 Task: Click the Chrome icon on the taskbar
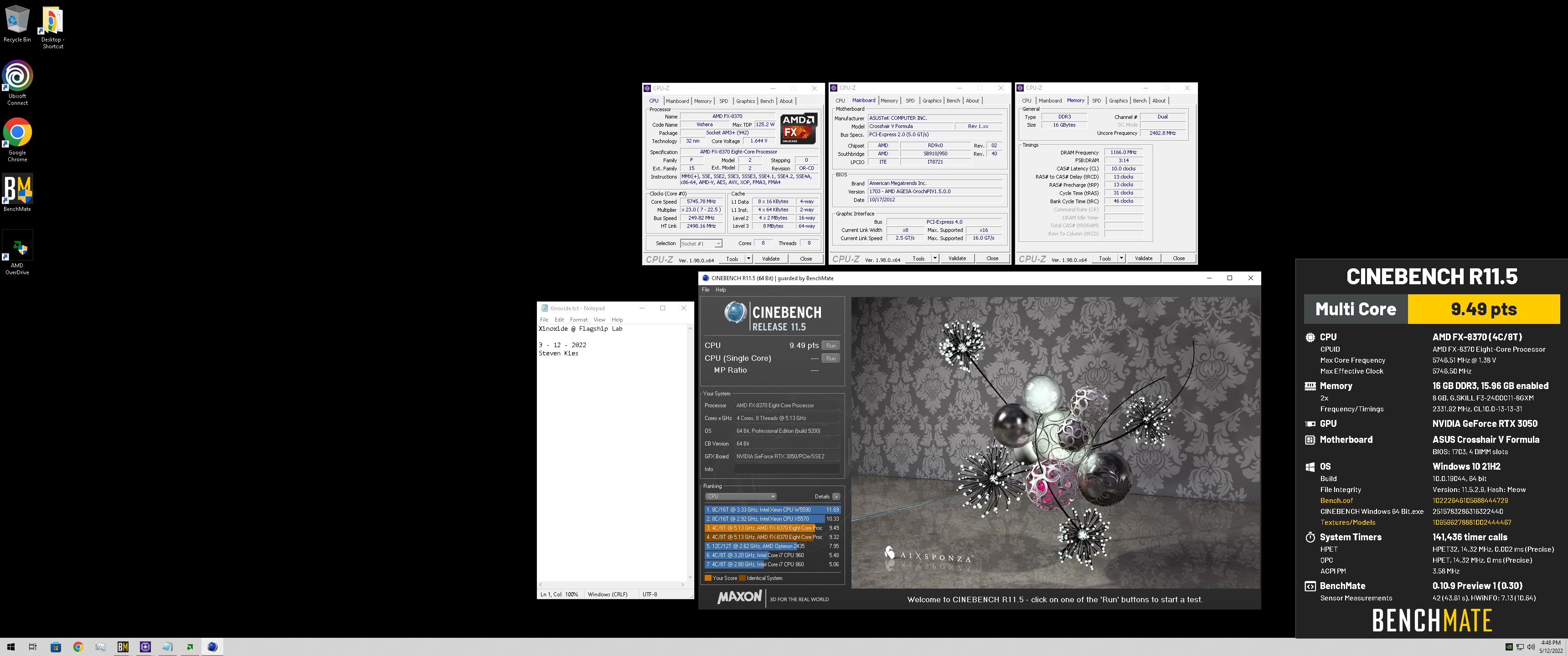[78, 647]
